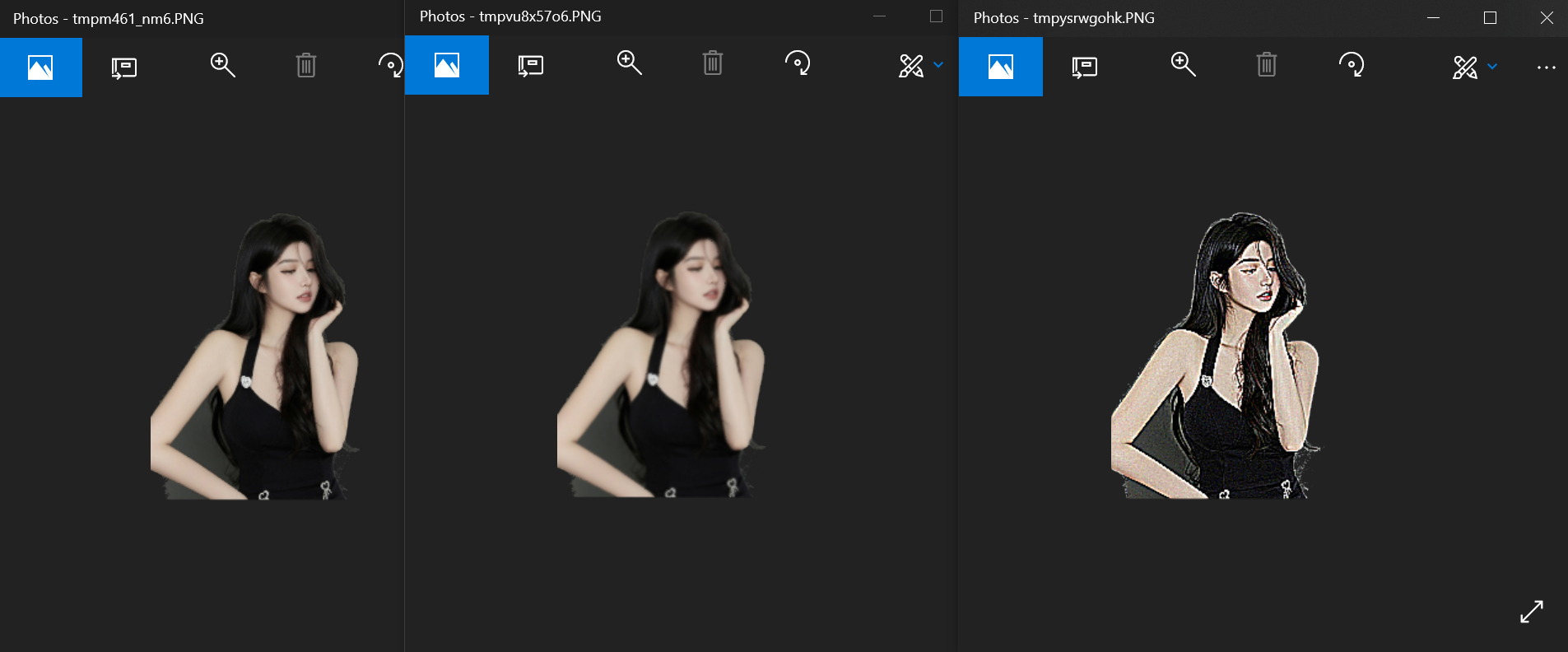Maximize the tmpvu8x57o6.PNG Photos window

pyautogui.click(x=936, y=16)
